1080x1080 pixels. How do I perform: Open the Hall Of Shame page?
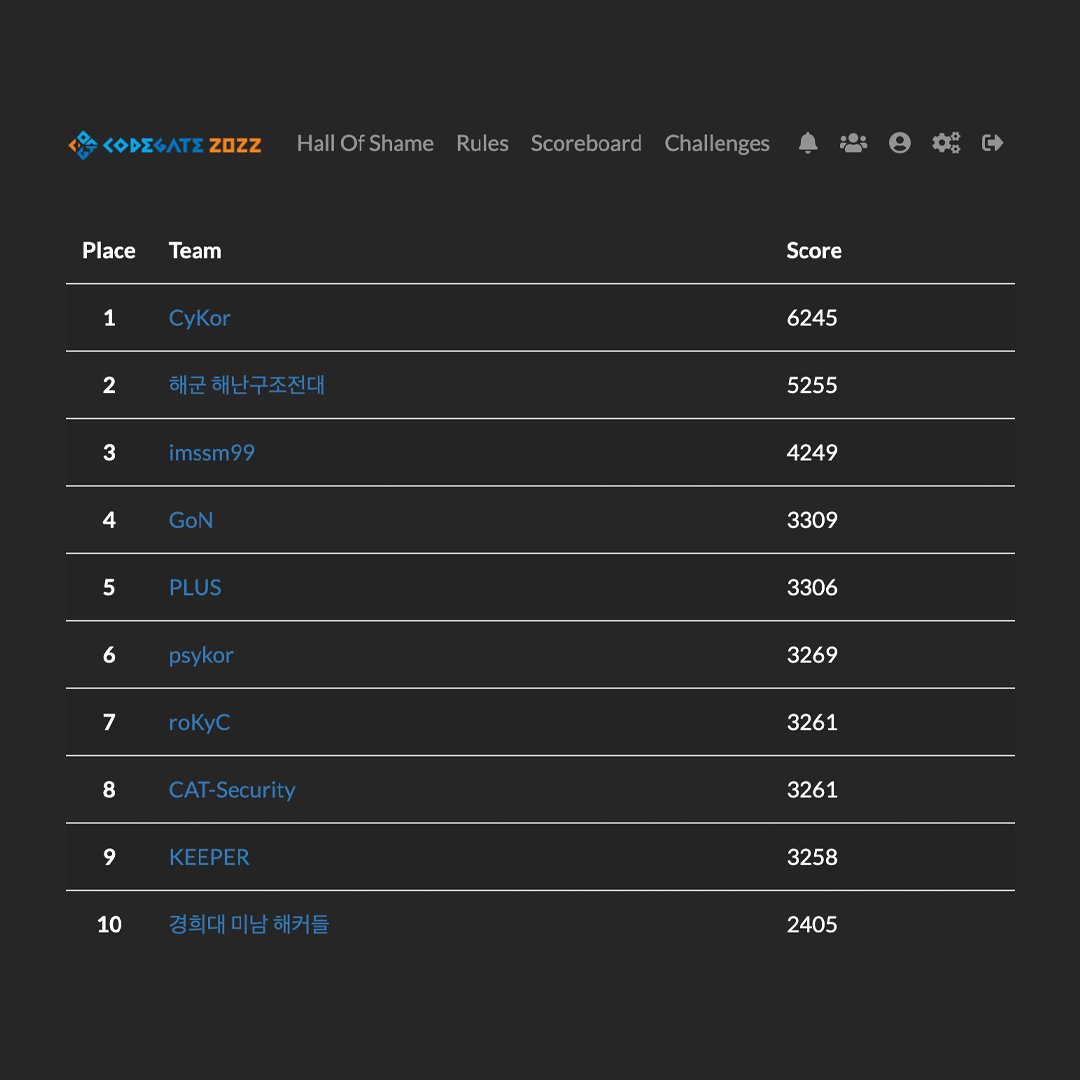(365, 143)
